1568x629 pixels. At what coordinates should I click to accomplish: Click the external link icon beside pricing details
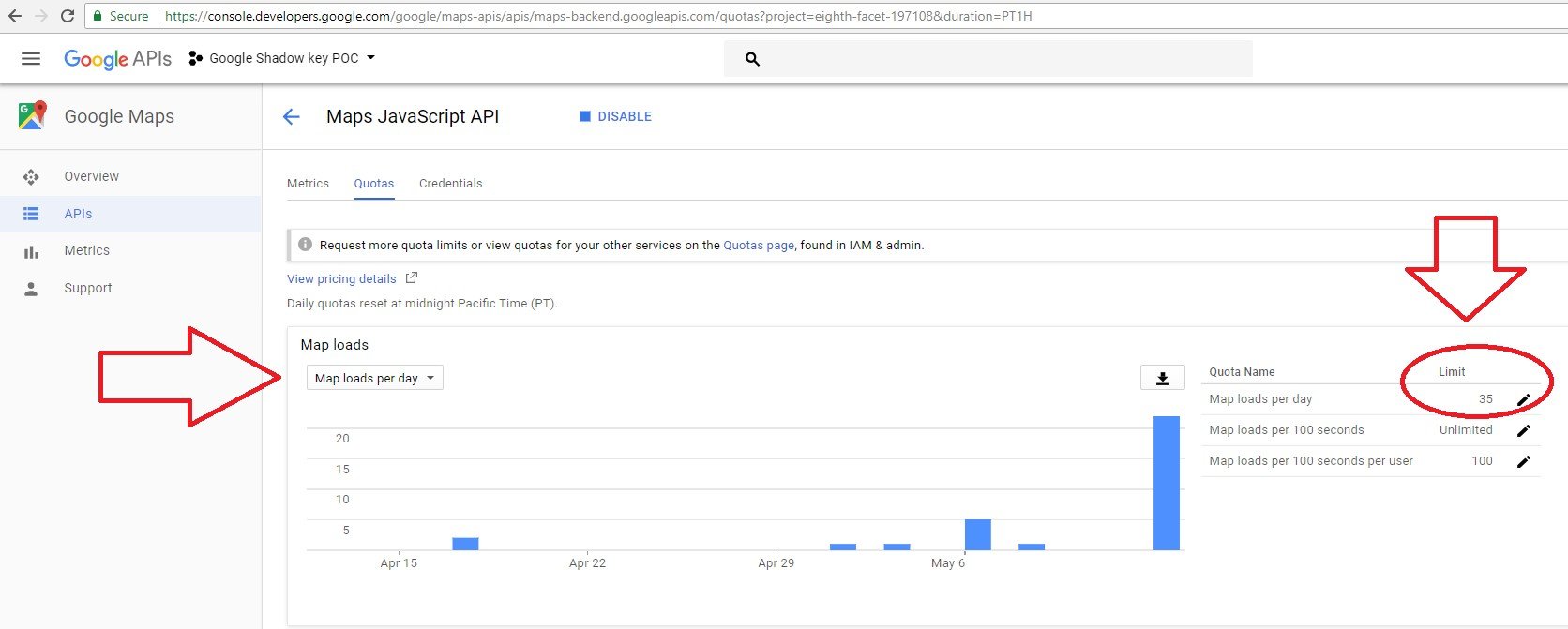click(411, 278)
